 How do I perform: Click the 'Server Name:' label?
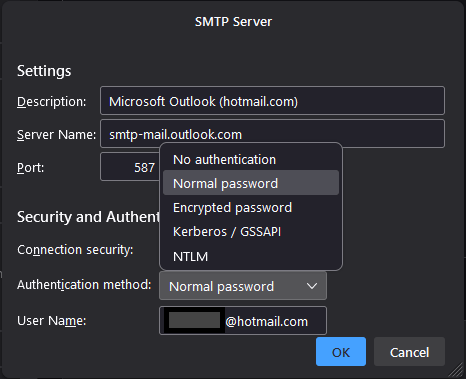click(x=56, y=135)
